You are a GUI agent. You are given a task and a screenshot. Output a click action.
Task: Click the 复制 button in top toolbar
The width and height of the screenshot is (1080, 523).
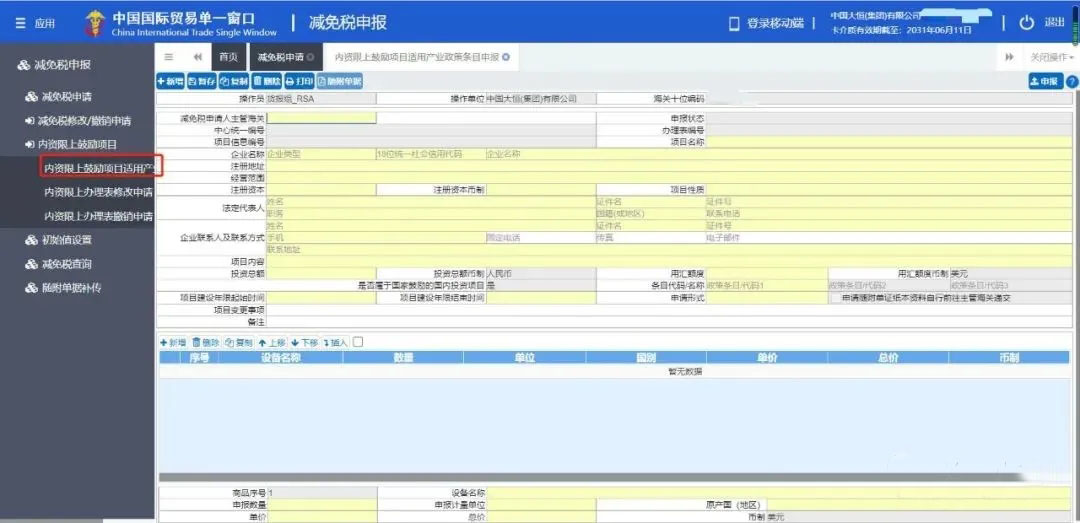pyautogui.click(x=234, y=81)
